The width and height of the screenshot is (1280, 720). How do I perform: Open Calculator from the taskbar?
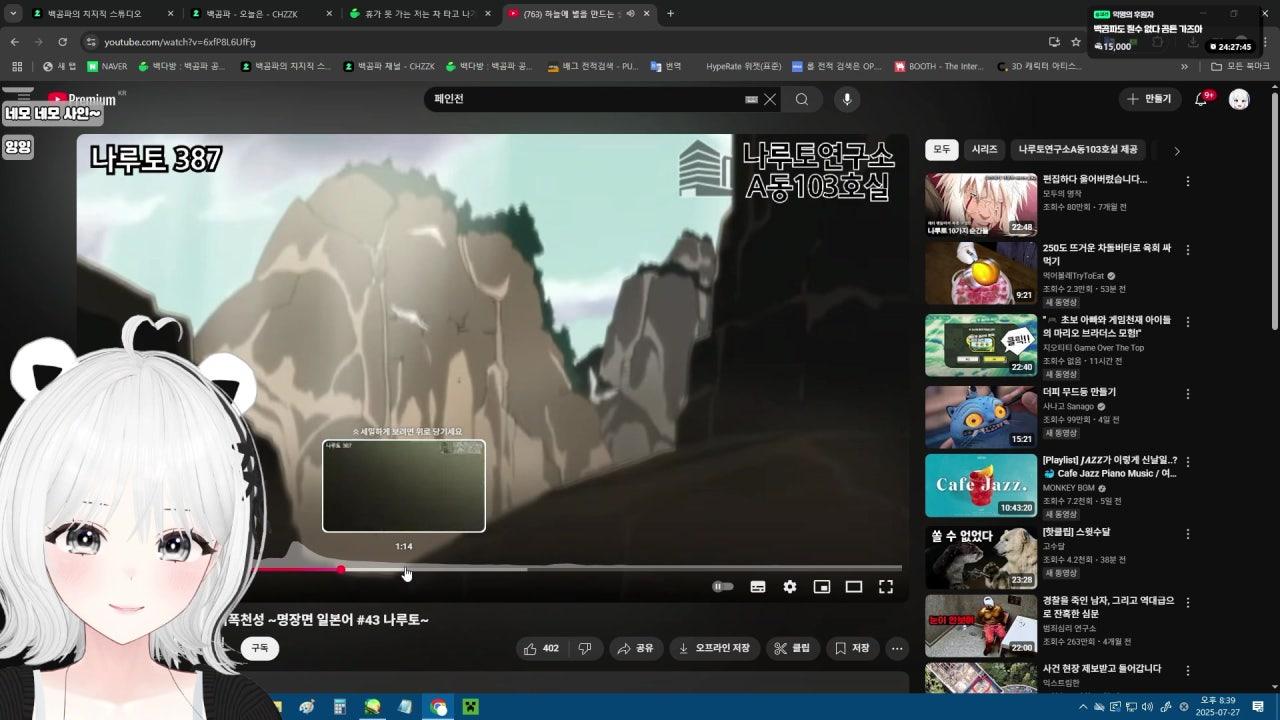[x=340, y=707]
